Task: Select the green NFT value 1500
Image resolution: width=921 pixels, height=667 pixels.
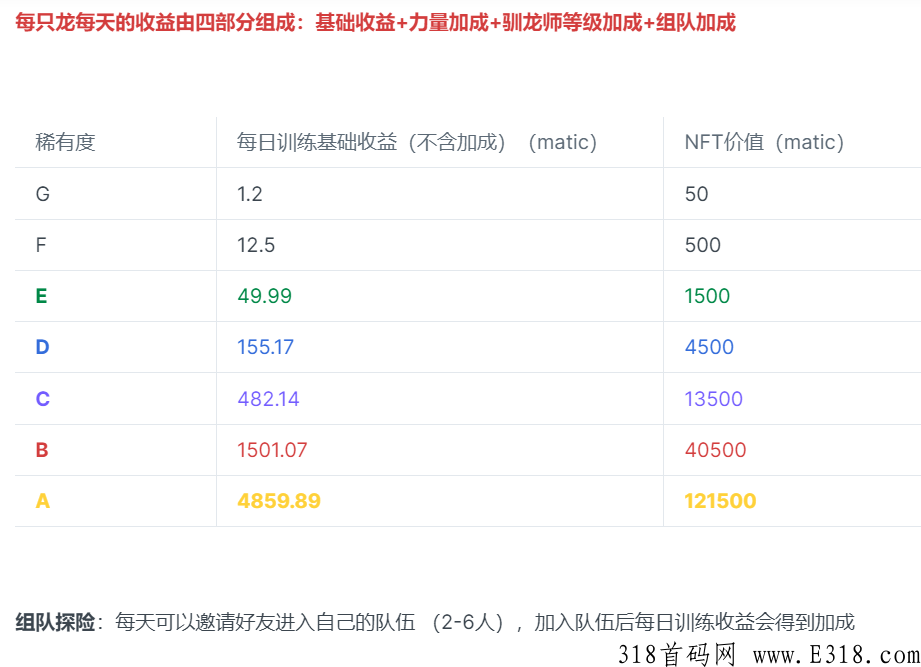Action: (x=707, y=296)
